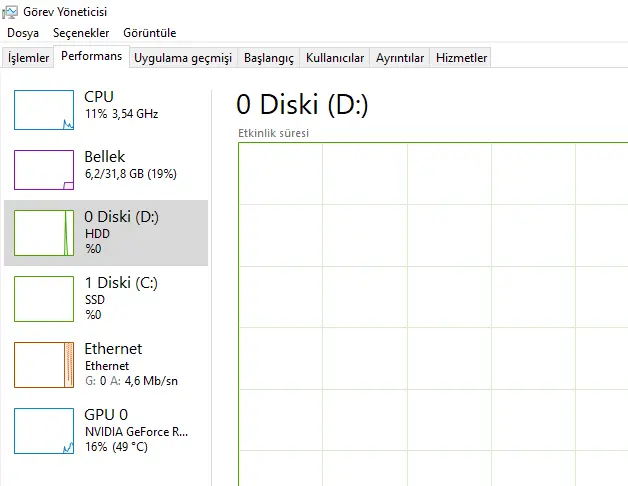Click the Task Manager title bar icon
Screen dimensions: 628x486
pos(10,12)
